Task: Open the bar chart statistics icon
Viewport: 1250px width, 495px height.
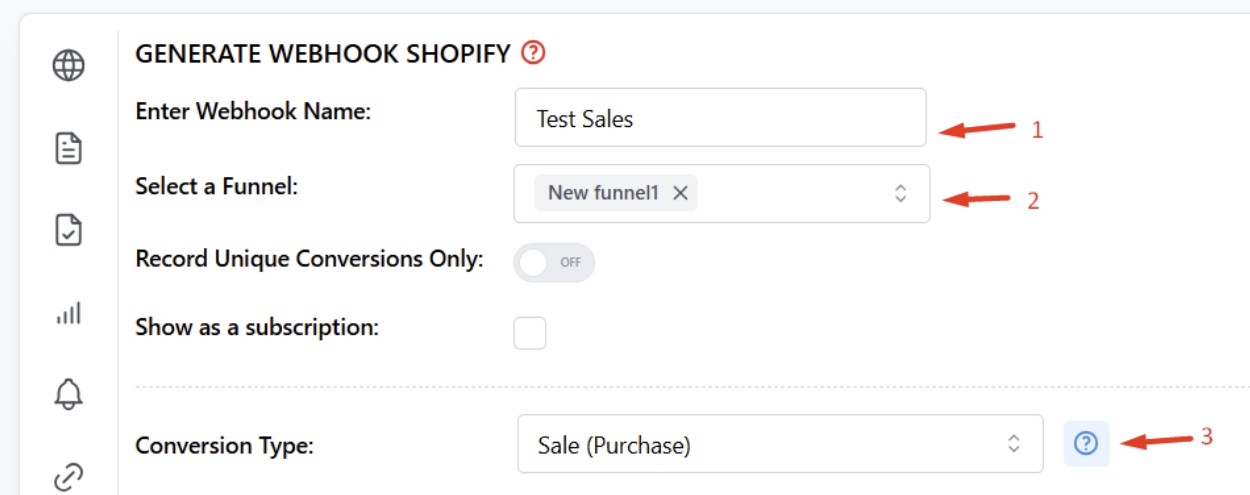Action: [68, 313]
